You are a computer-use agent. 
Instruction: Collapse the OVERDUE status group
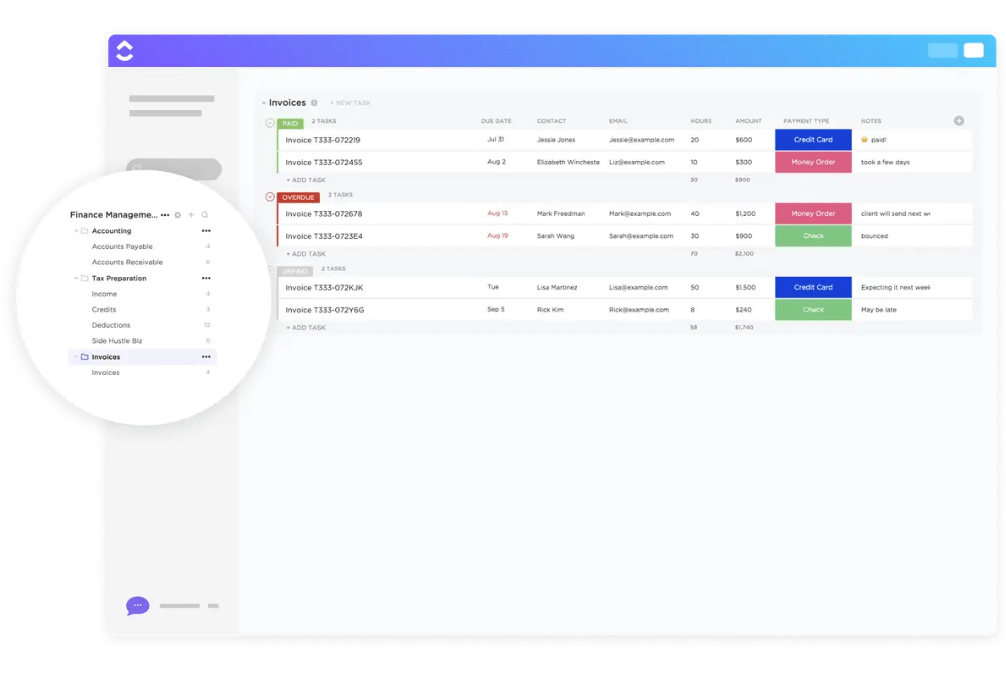pos(270,197)
